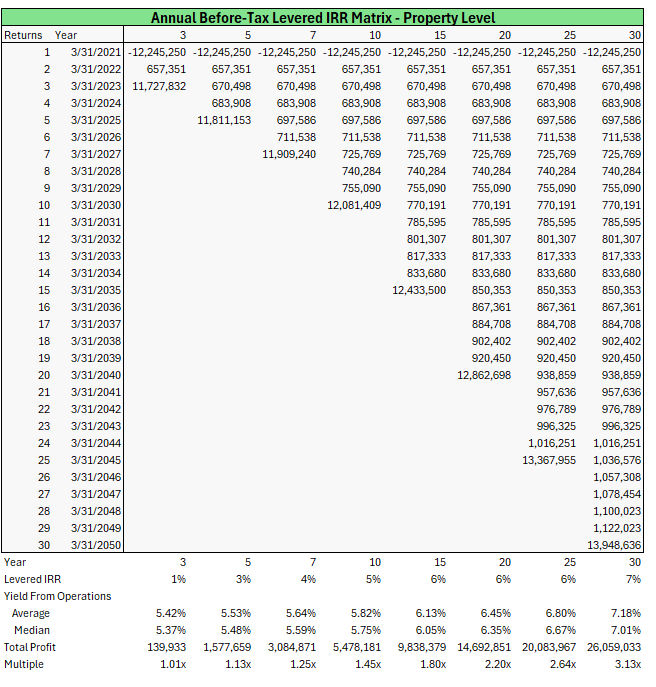This screenshot has height=687, width=656.
Task: Select the Annual Before-Tax Levered IRR Matrix title
Action: tap(323, 18)
